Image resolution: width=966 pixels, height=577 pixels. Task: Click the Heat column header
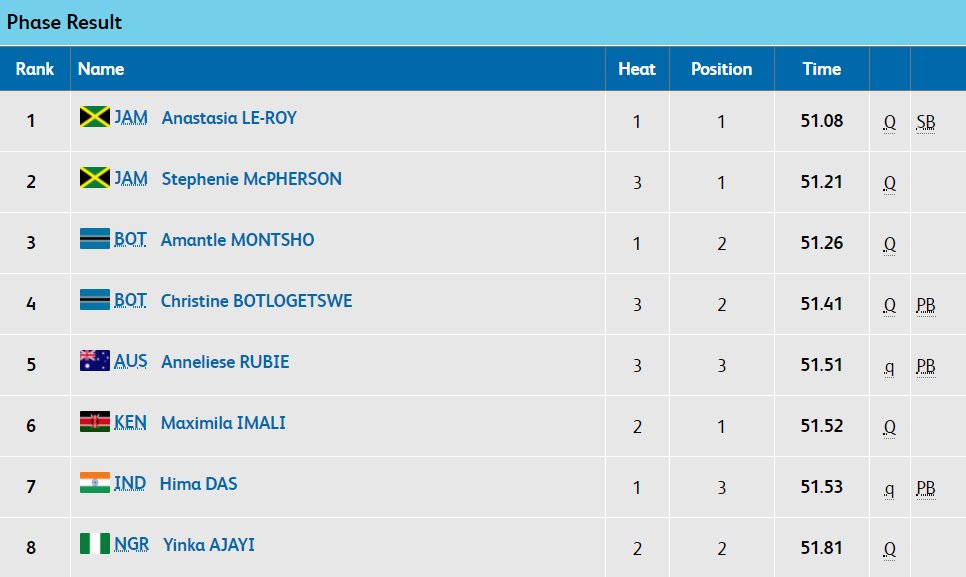(637, 69)
